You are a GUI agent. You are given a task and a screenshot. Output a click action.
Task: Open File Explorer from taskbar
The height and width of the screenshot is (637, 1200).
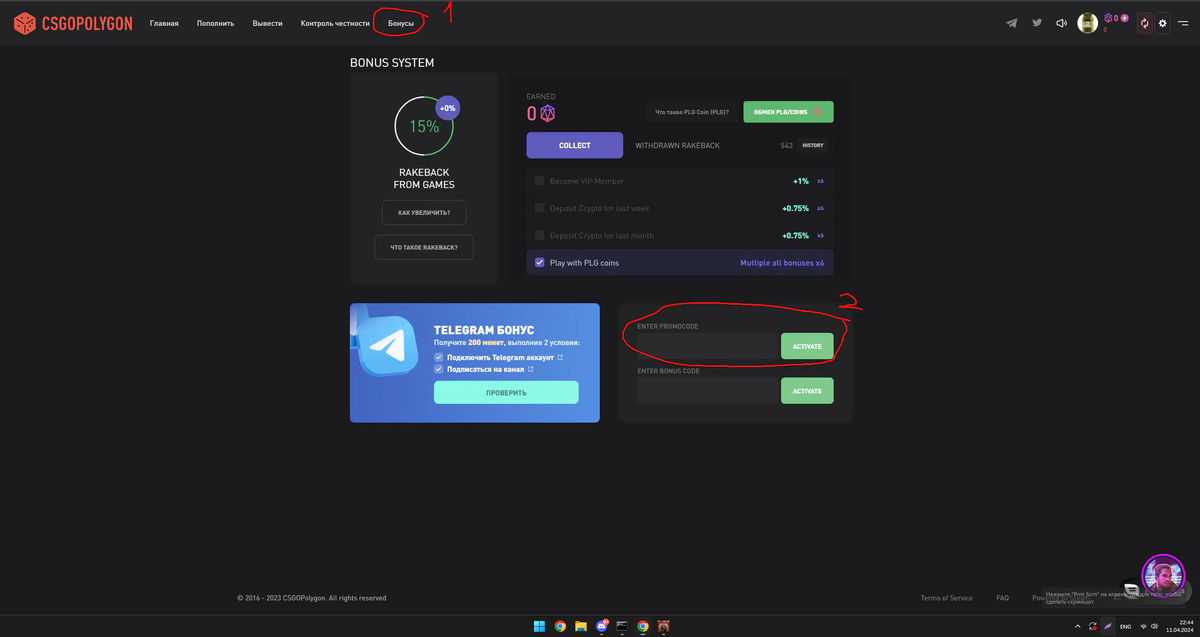(581, 626)
